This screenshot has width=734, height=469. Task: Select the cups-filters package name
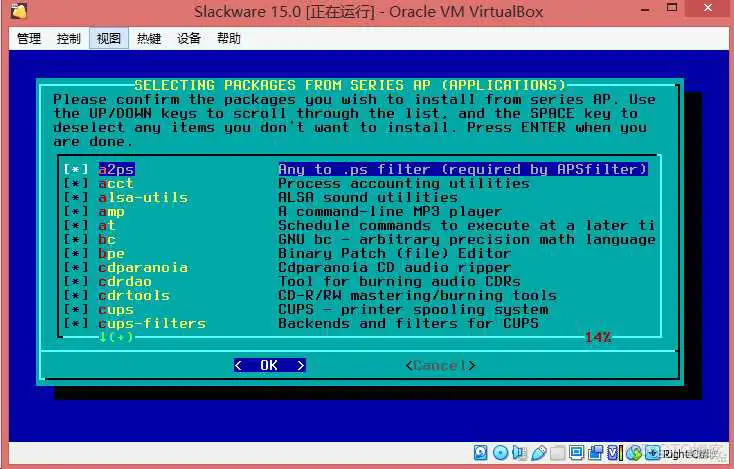point(152,323)
